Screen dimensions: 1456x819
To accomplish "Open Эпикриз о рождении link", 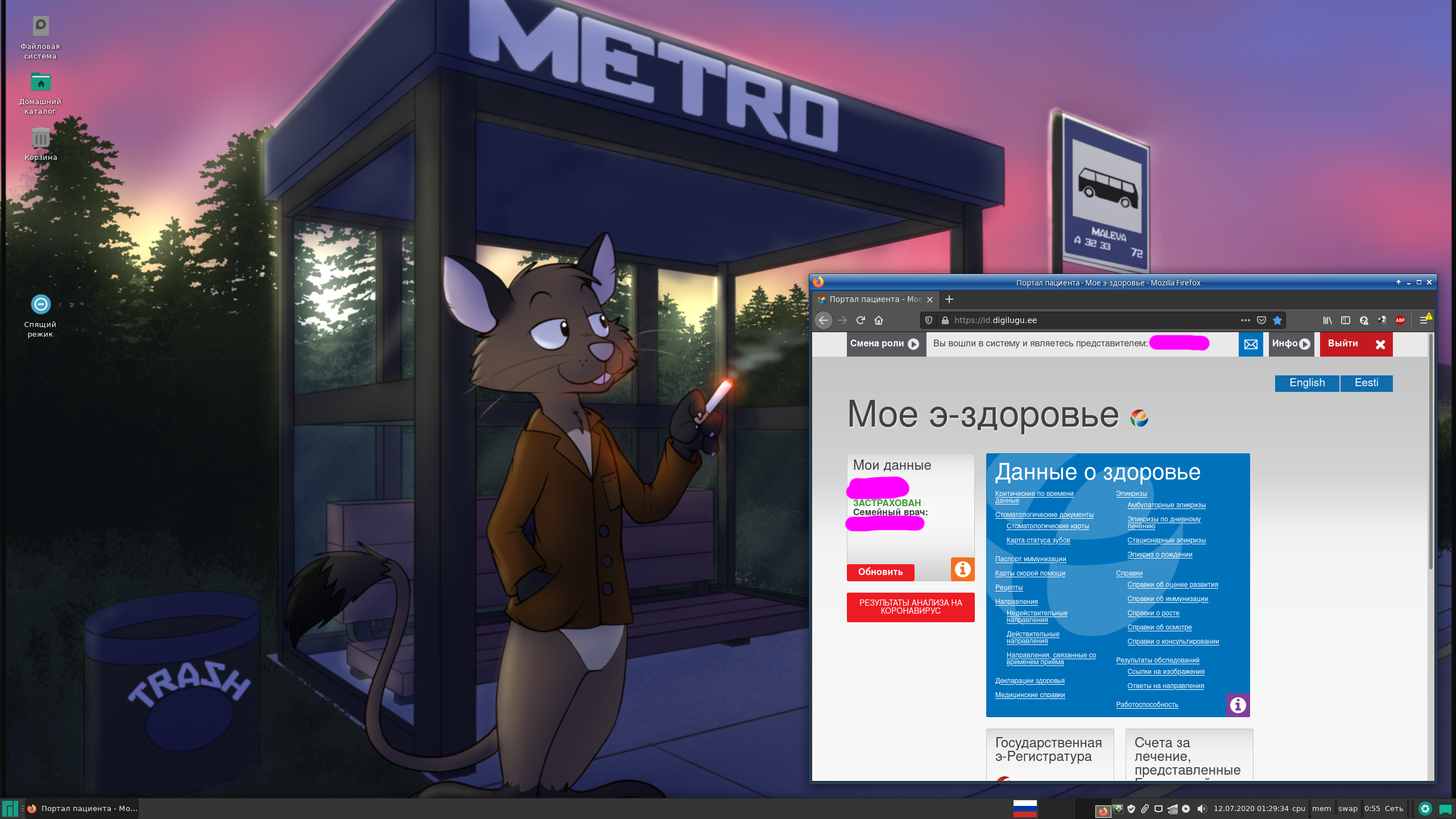I will point(1160,555).
